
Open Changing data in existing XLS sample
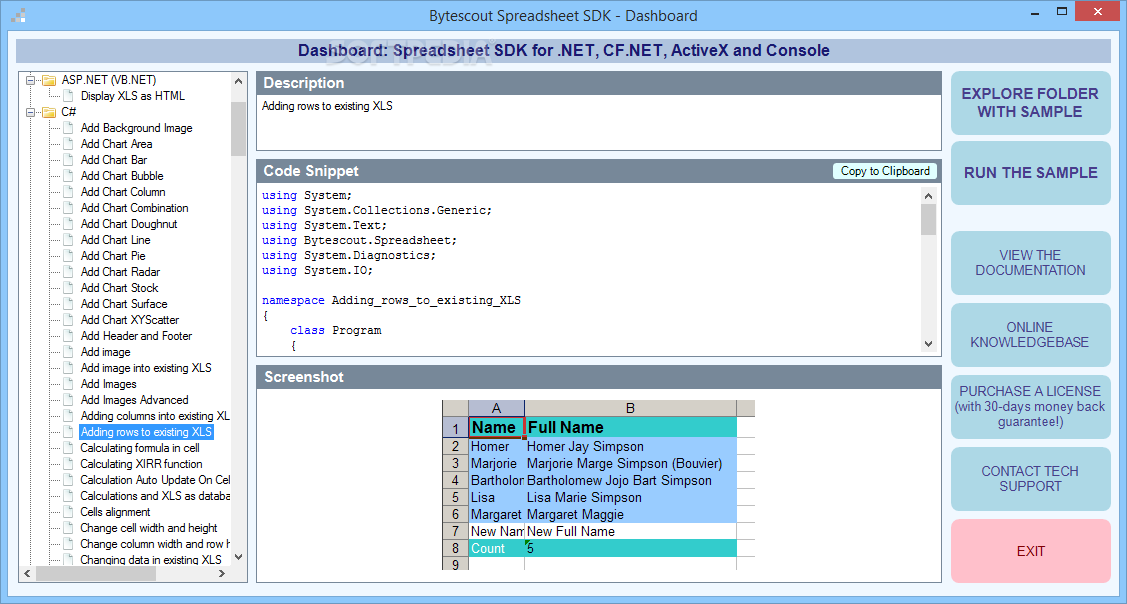[151, 560]
